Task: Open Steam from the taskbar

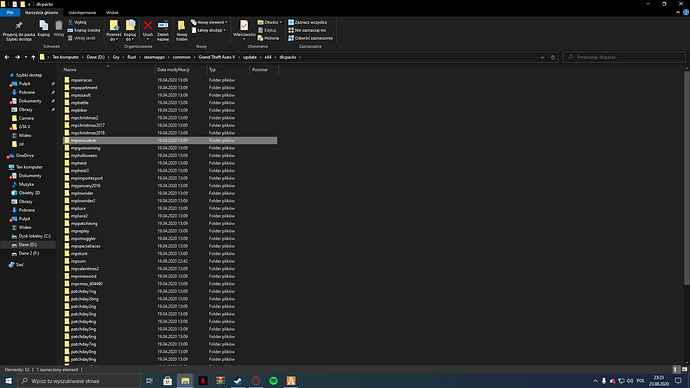Action: coord(238,381)
